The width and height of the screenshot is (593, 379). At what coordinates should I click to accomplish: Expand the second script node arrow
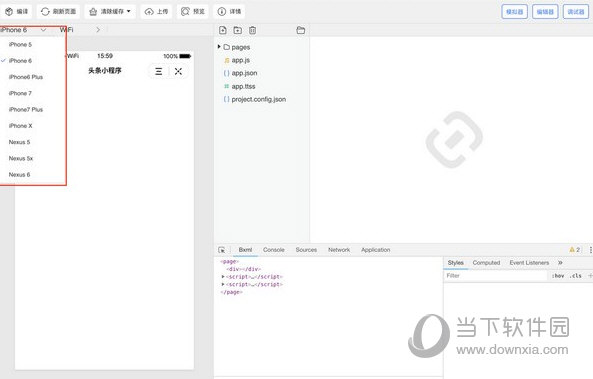click(x=223, y=284)
